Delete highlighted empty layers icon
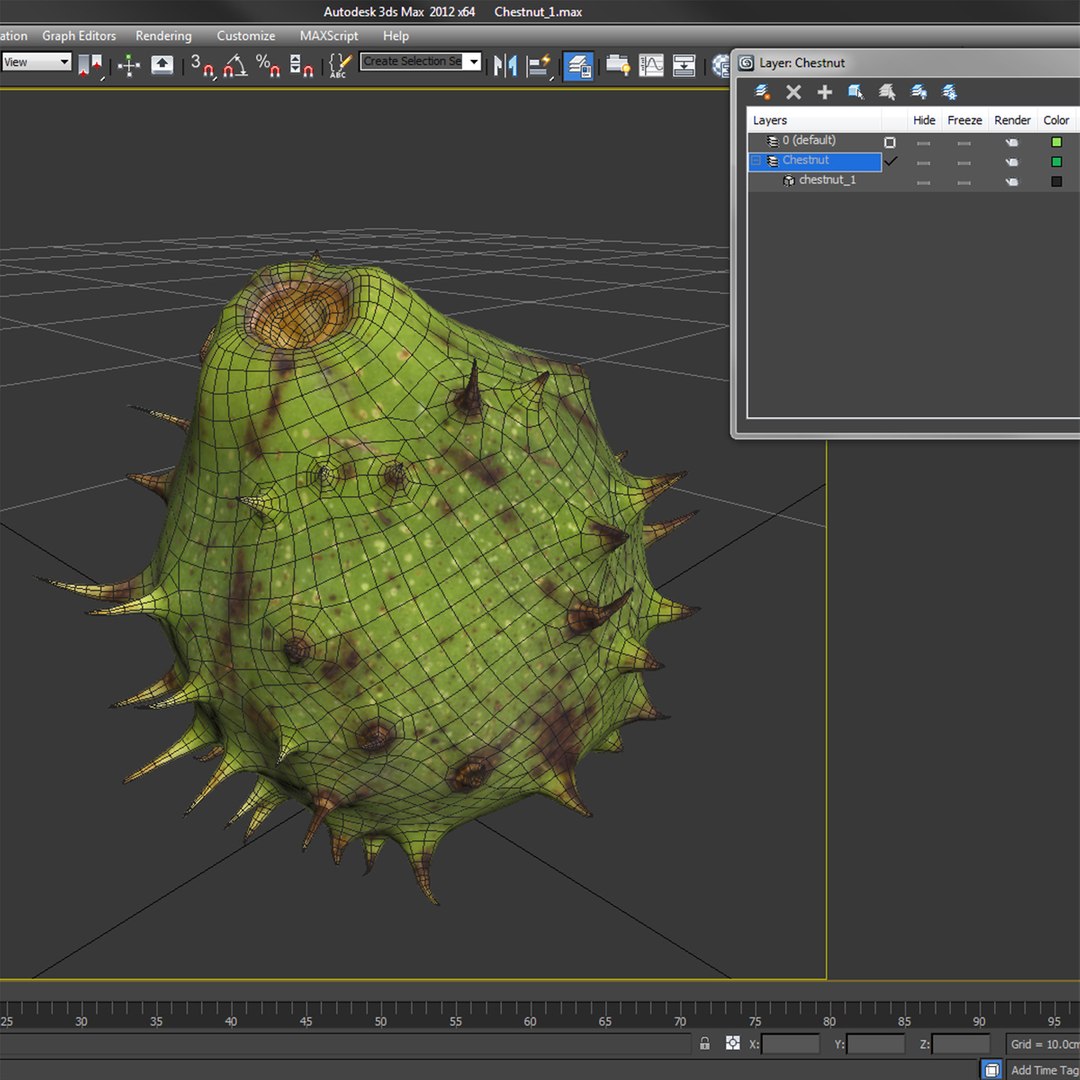This screenshot has width=1080, height=1080. click(793, 92)
